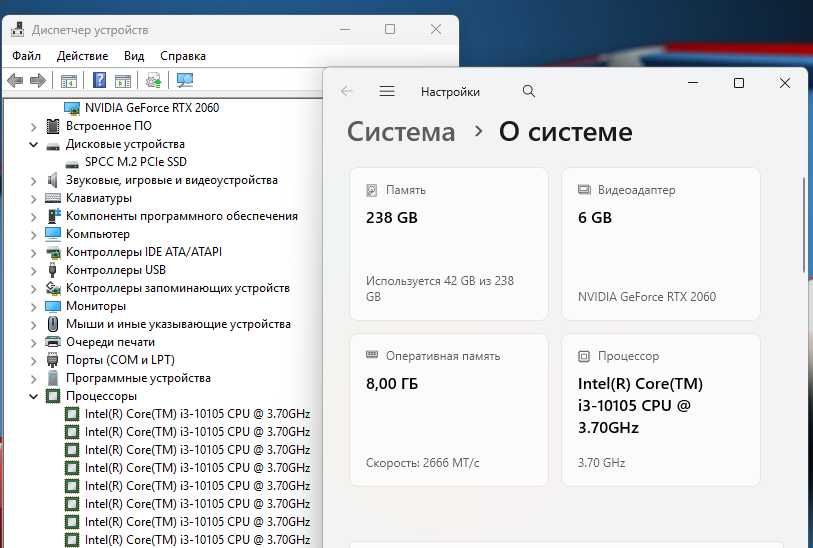Collapse the Процессоры node
The image size is (813, 548).
(34, 397)
